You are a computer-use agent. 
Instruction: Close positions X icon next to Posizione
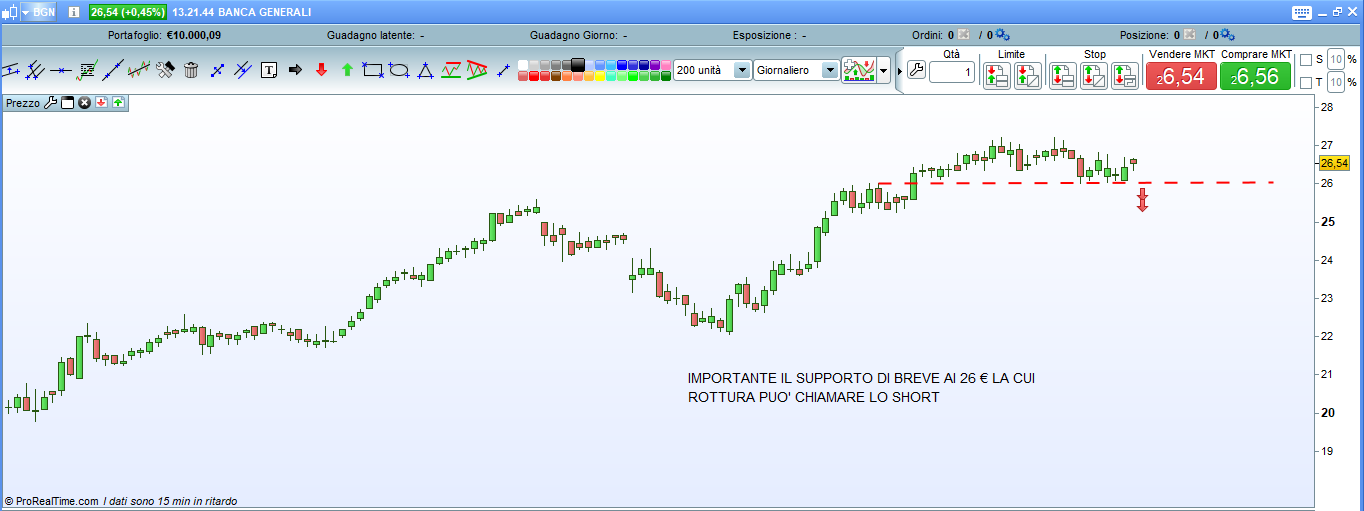pos(1190,35)
